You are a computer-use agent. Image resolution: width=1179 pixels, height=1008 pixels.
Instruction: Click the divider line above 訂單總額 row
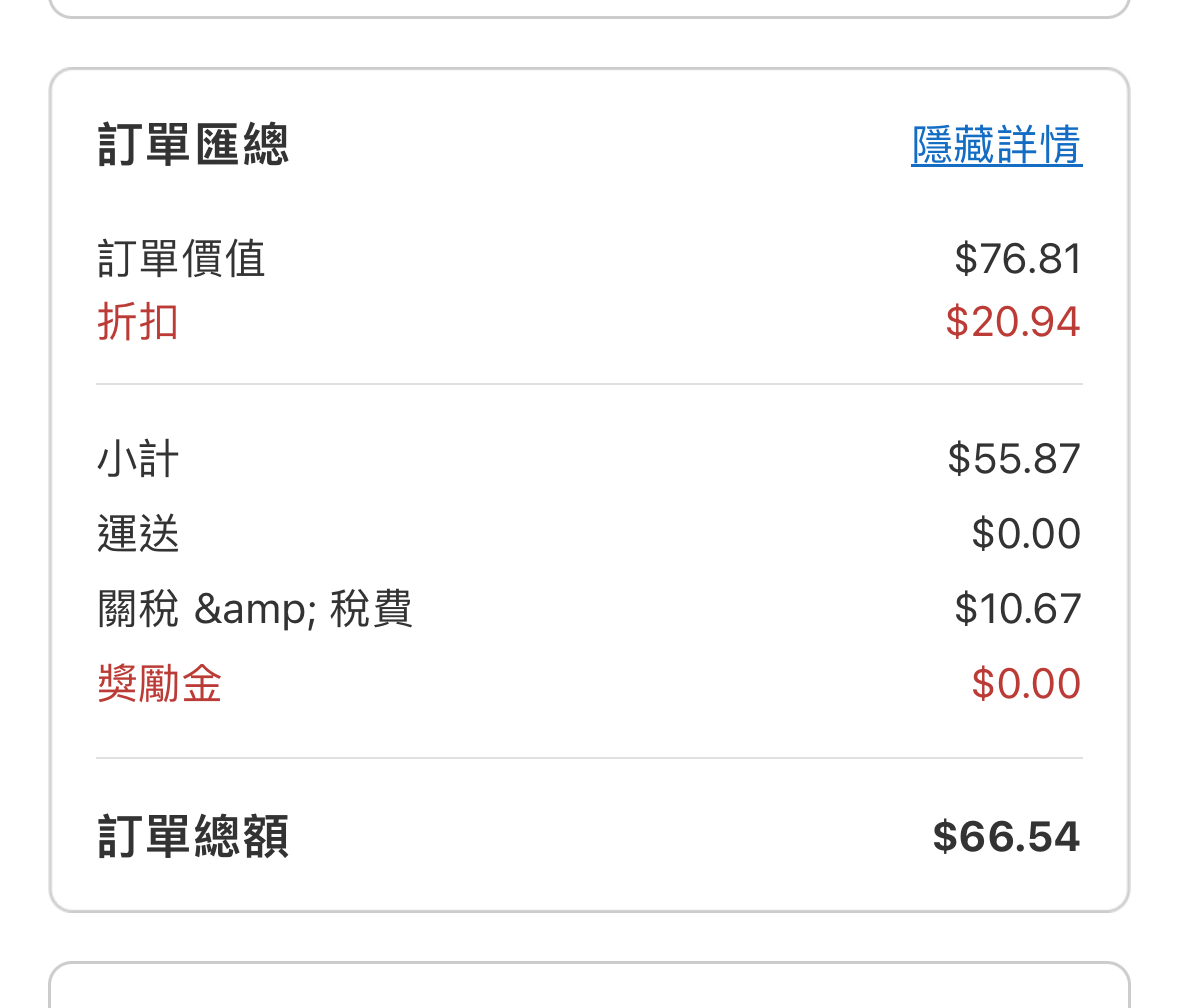coord(589,758)
